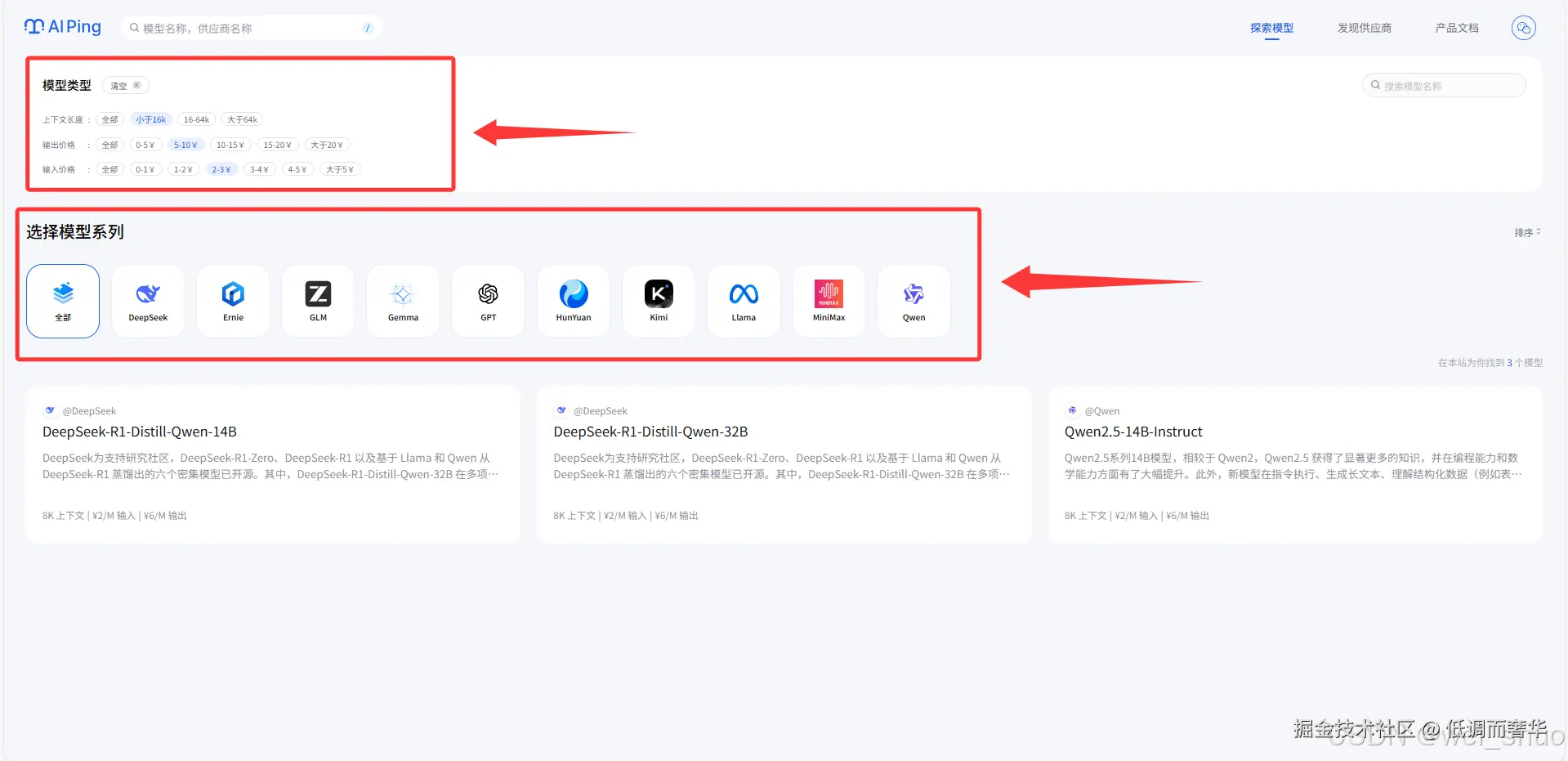
Task: Choose the Ernie model series tile
Action: point(233,301)
